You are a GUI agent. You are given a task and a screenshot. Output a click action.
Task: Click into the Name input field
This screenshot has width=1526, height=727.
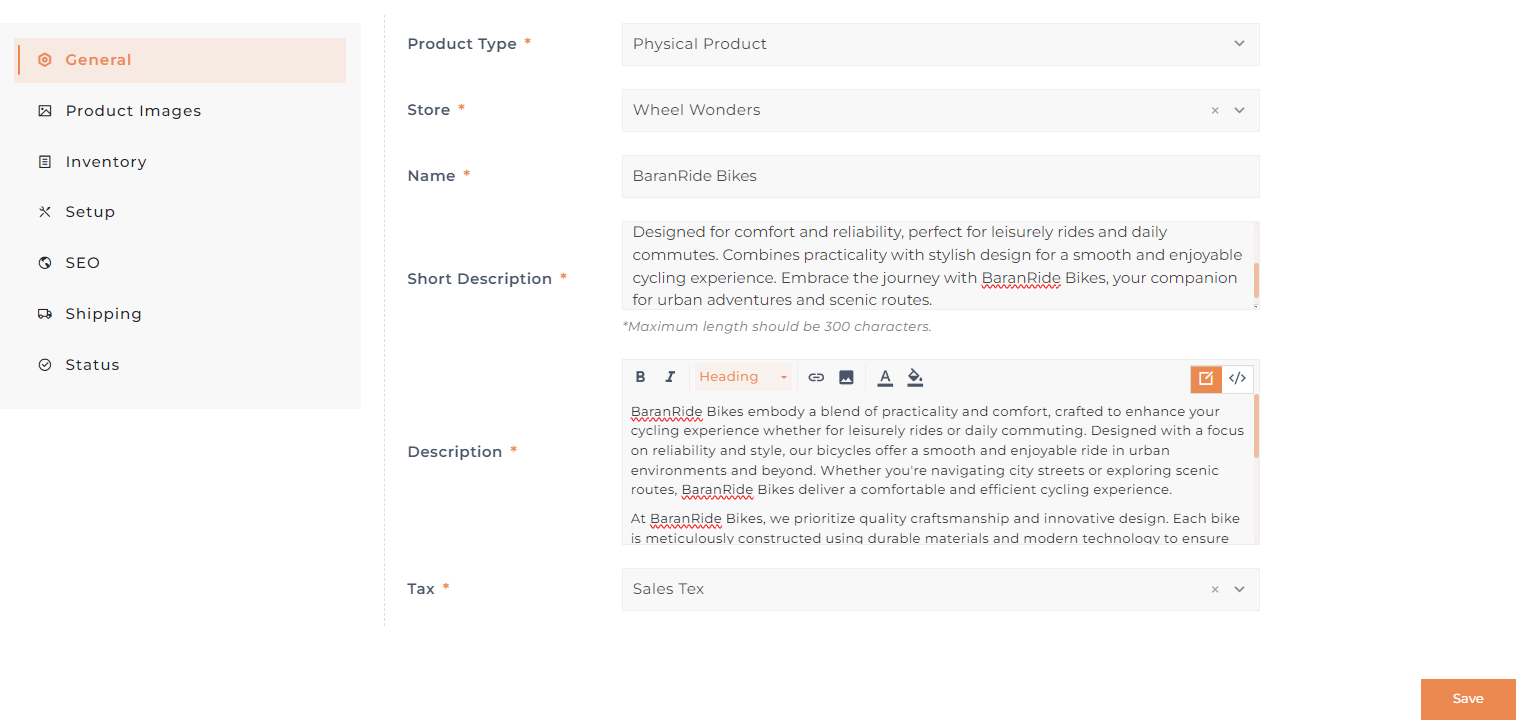click(x=940, y=176)
